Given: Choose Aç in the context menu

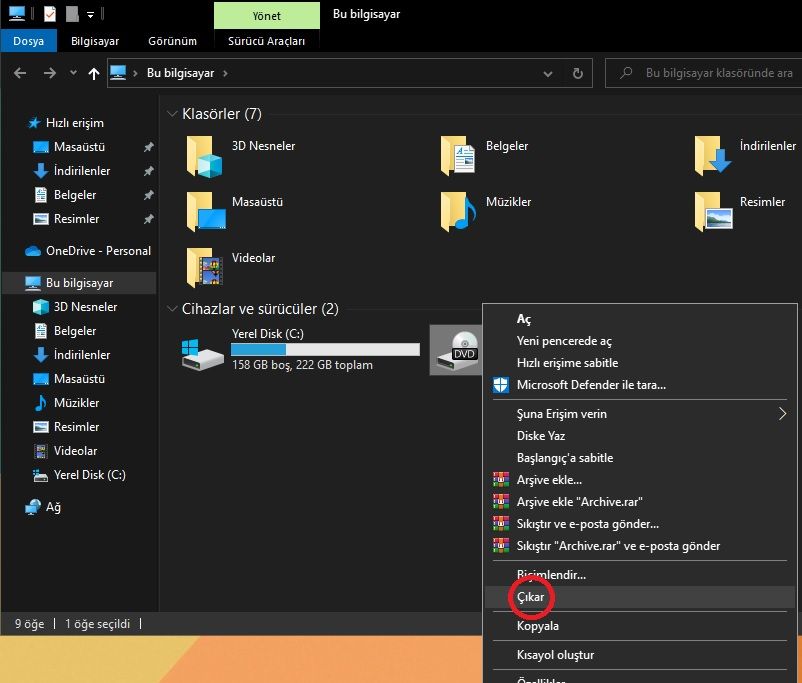Looking at the screenshot, I should [639, 319].
